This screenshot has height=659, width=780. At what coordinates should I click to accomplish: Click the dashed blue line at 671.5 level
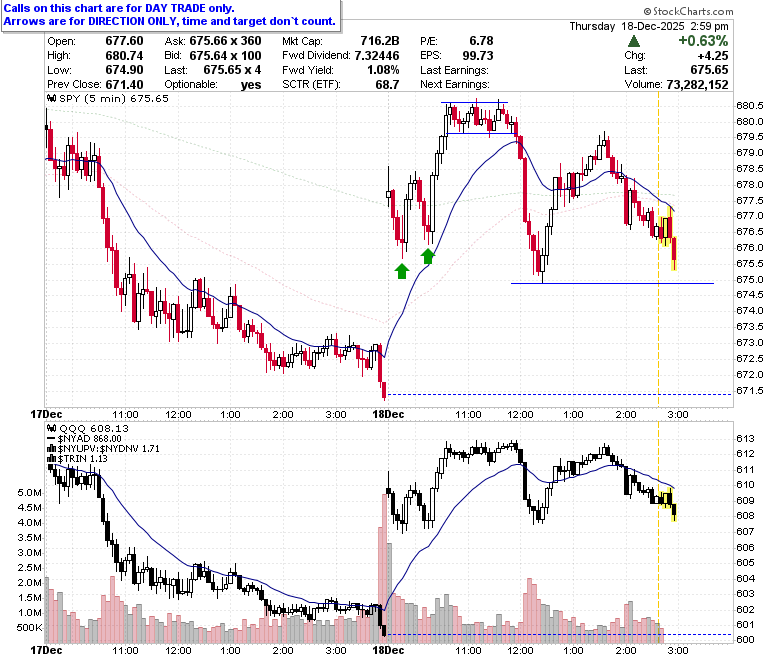tap(559, 394)
